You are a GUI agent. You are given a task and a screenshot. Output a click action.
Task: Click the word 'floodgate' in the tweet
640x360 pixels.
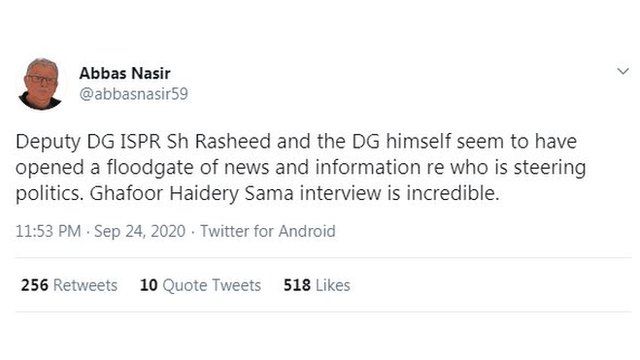pyautogui.click(x=150, y=168)
